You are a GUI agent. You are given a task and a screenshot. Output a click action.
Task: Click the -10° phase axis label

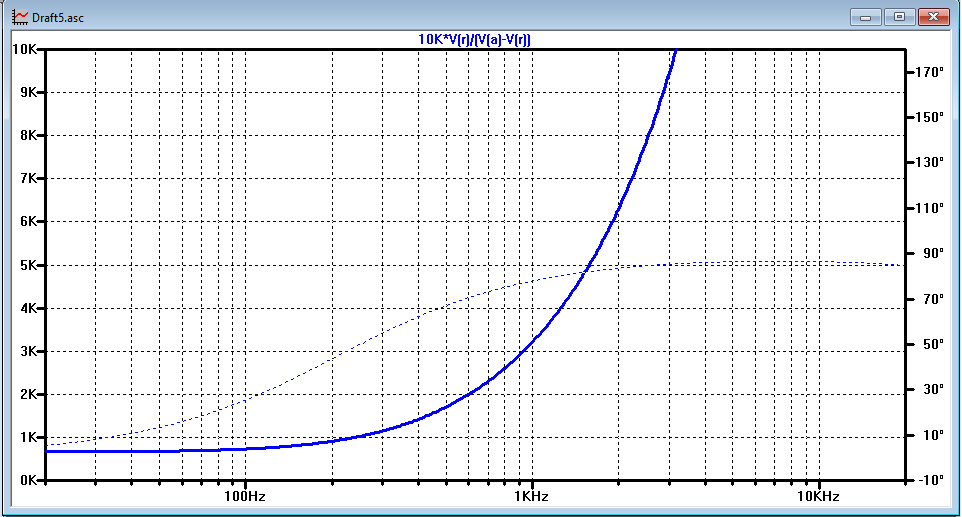[929, 480]
